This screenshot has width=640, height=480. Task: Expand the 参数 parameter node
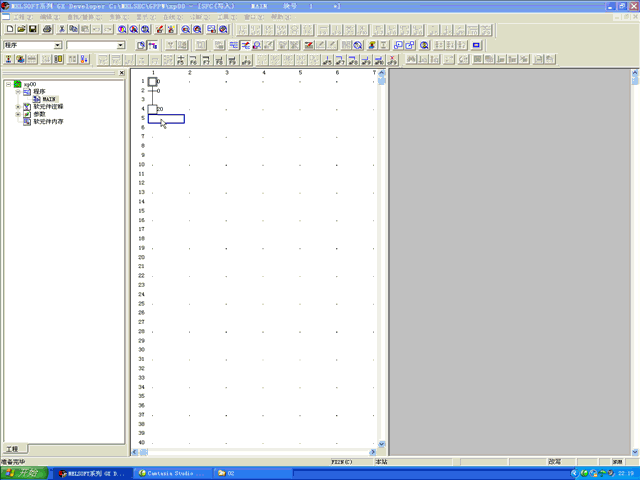tap(17, 114)
